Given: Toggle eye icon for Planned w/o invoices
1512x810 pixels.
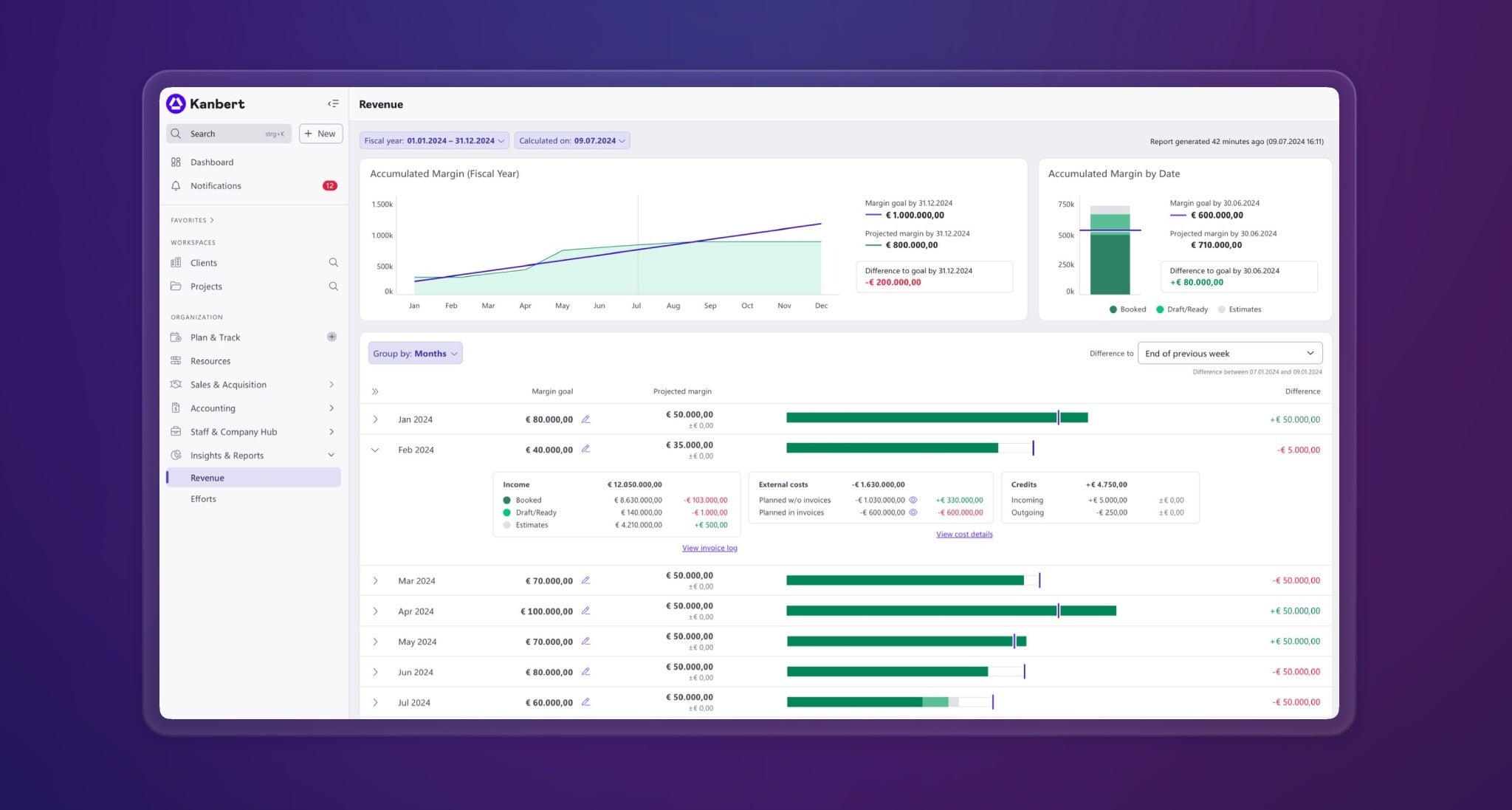Looking at the screenshot, I should pos(913,500).
